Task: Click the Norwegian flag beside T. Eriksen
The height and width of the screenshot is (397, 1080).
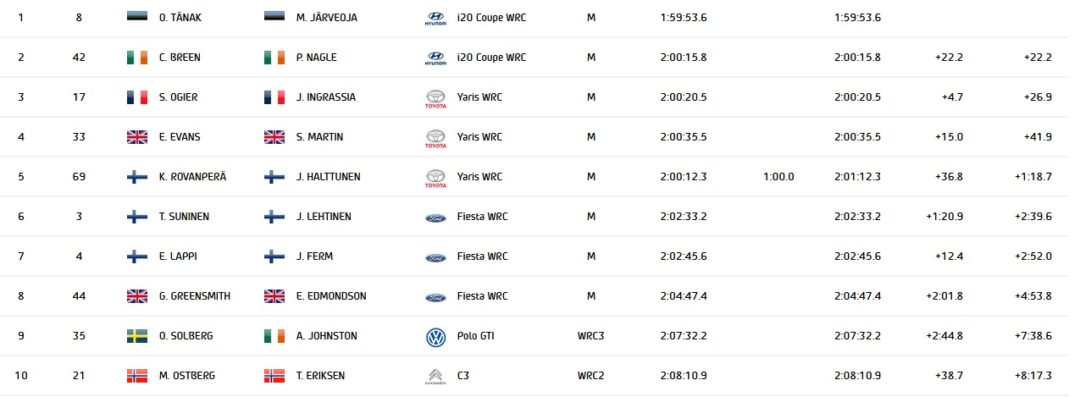Action: point(274,376)
